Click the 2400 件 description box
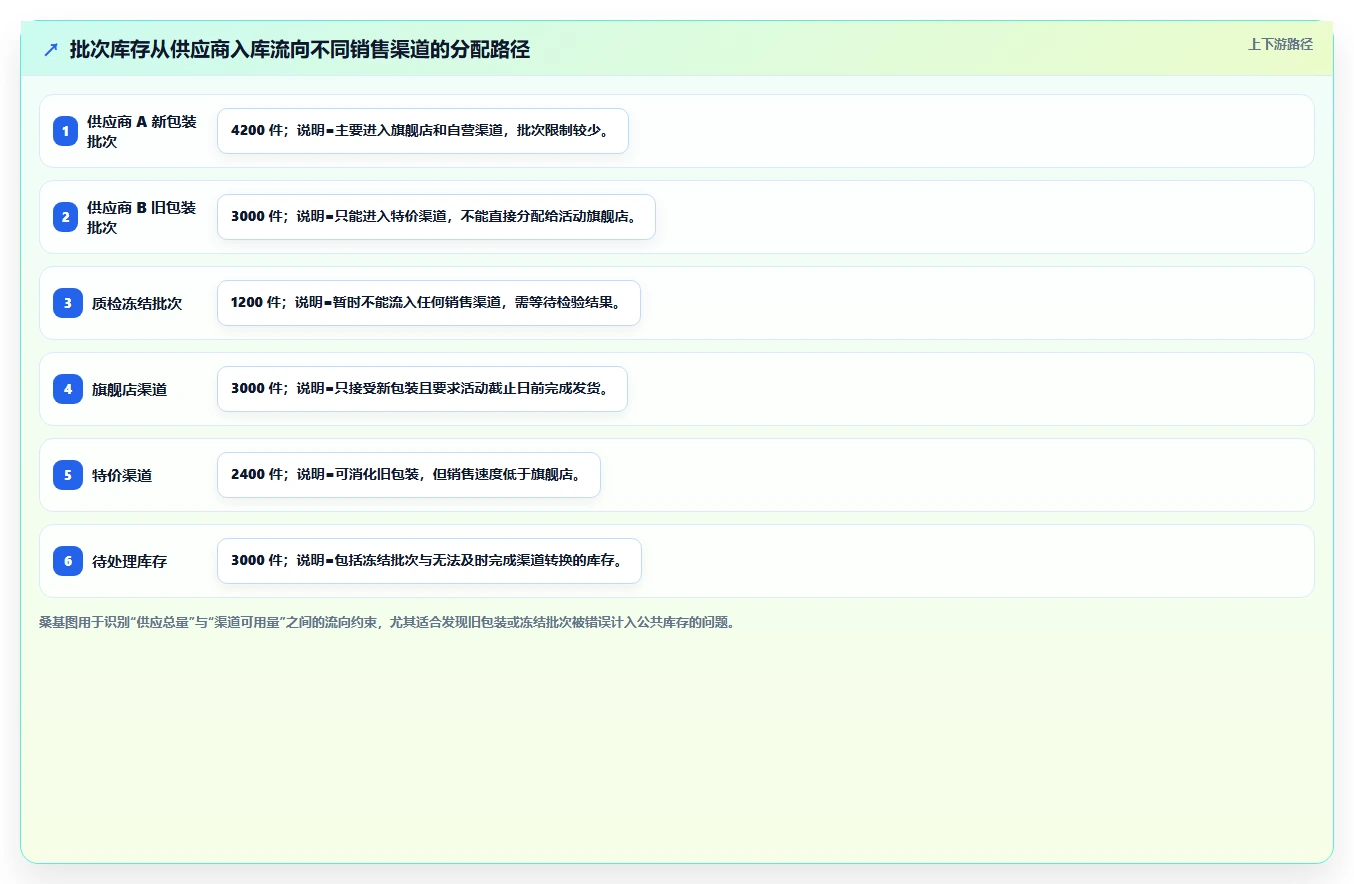This screenshot has height=884, width=1354. (x=409, y=475)
